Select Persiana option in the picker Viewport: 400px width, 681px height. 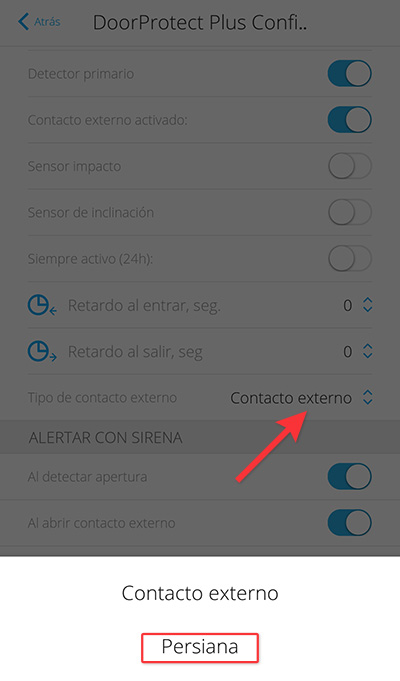(200, 647)
